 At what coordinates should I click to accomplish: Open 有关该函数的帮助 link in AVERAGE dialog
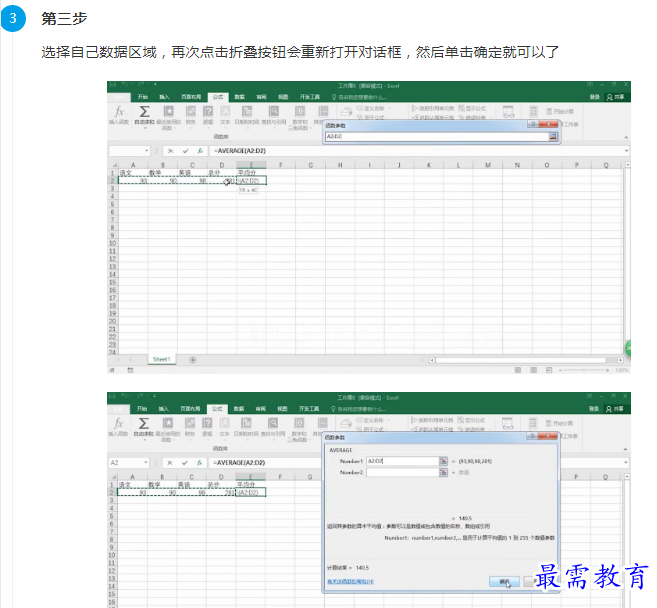[x=350, y=581]
